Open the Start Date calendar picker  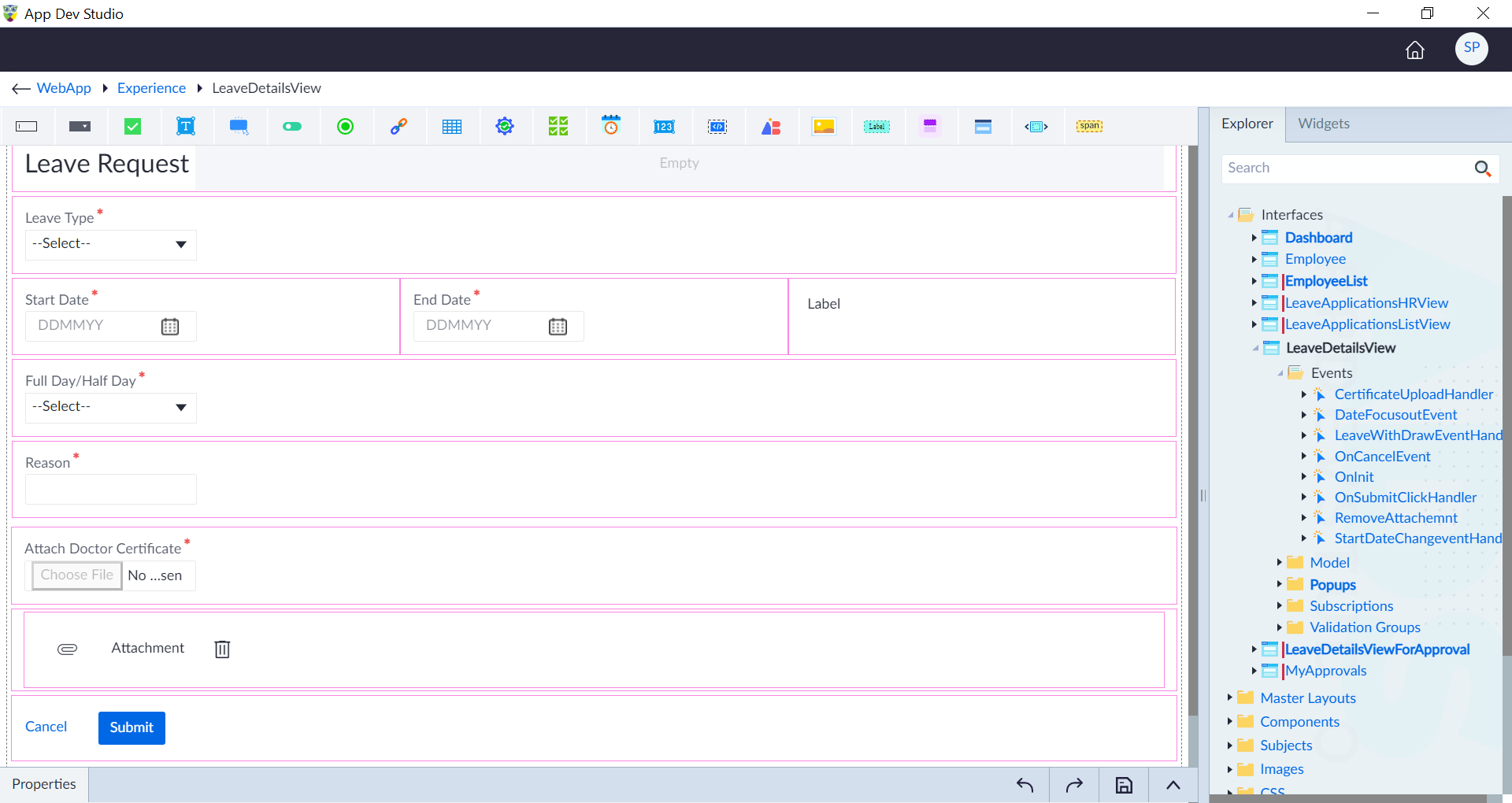point(170,327)
